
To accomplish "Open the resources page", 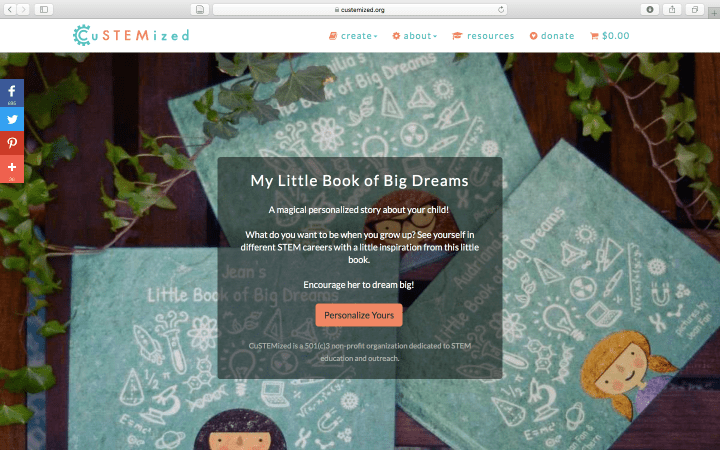I will pos(483,36).
